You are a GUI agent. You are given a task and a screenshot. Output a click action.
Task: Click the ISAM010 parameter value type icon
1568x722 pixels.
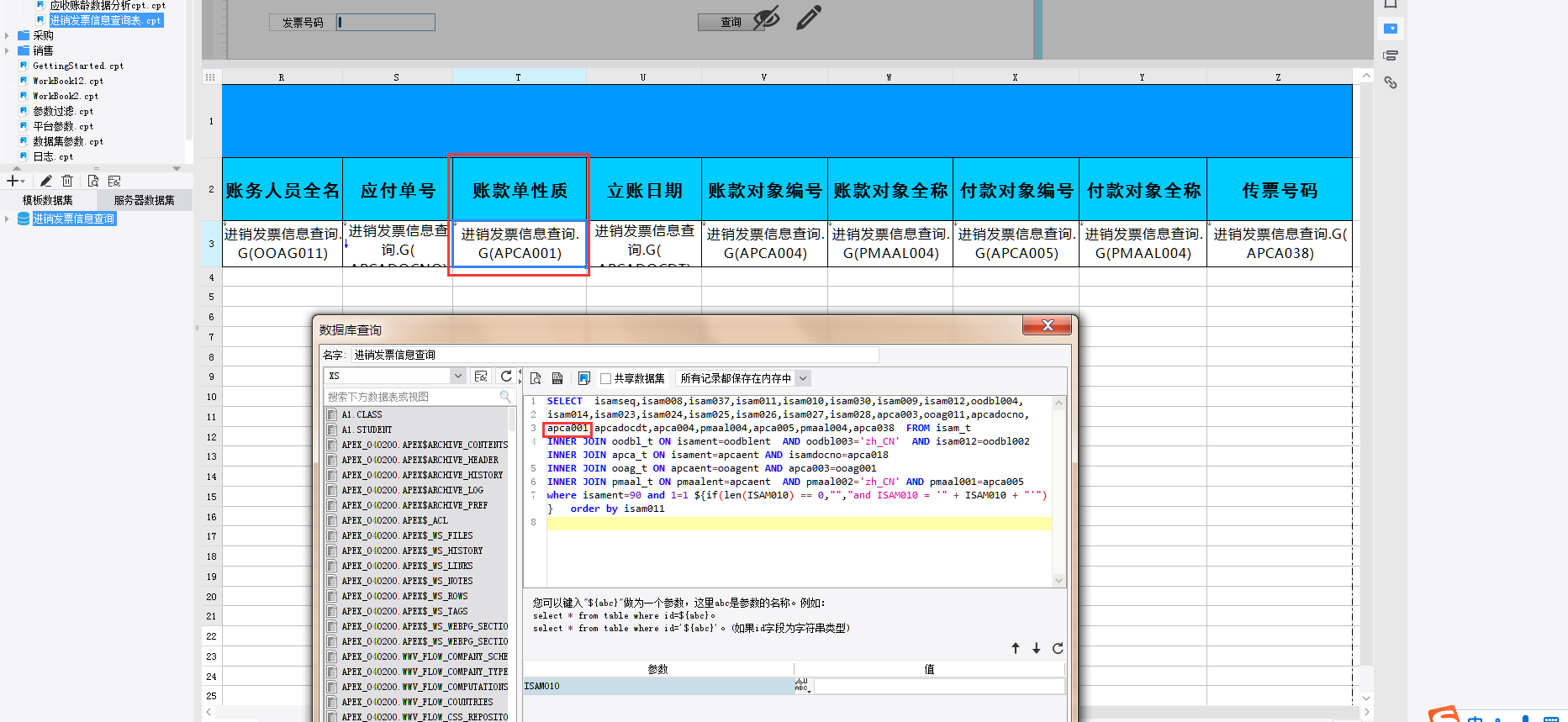802,686
